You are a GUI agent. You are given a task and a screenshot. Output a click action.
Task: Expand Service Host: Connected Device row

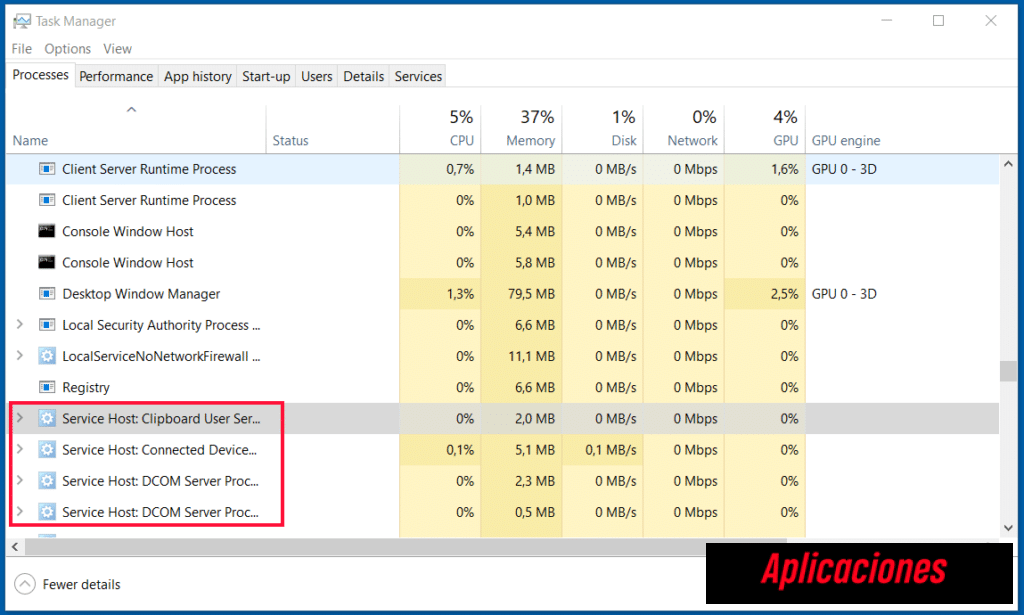click(x=20, y=449)
